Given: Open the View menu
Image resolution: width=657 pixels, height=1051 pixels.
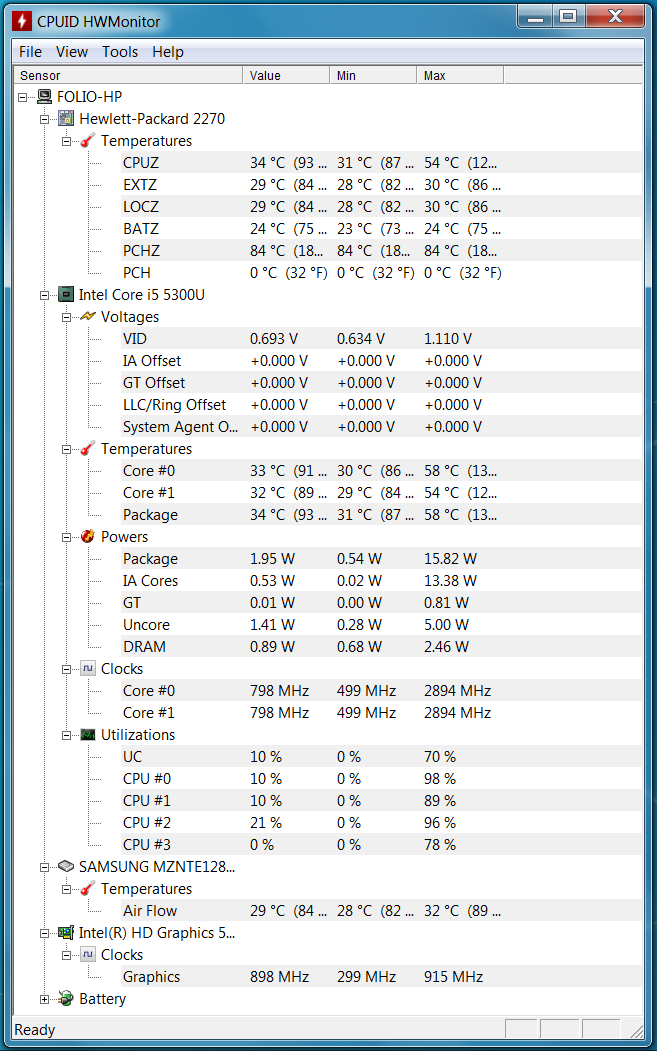Looking at the screenshot, I should (72, 52).
